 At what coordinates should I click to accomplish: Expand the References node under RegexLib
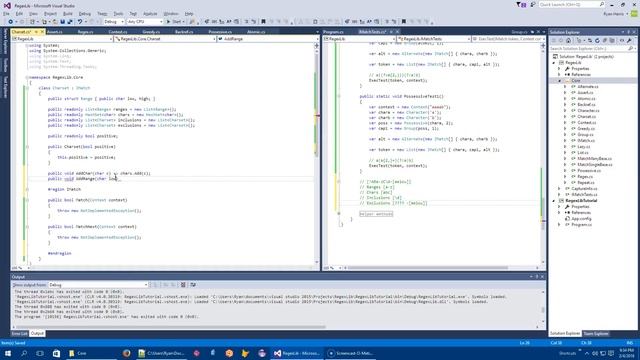[x=560, y=75]
